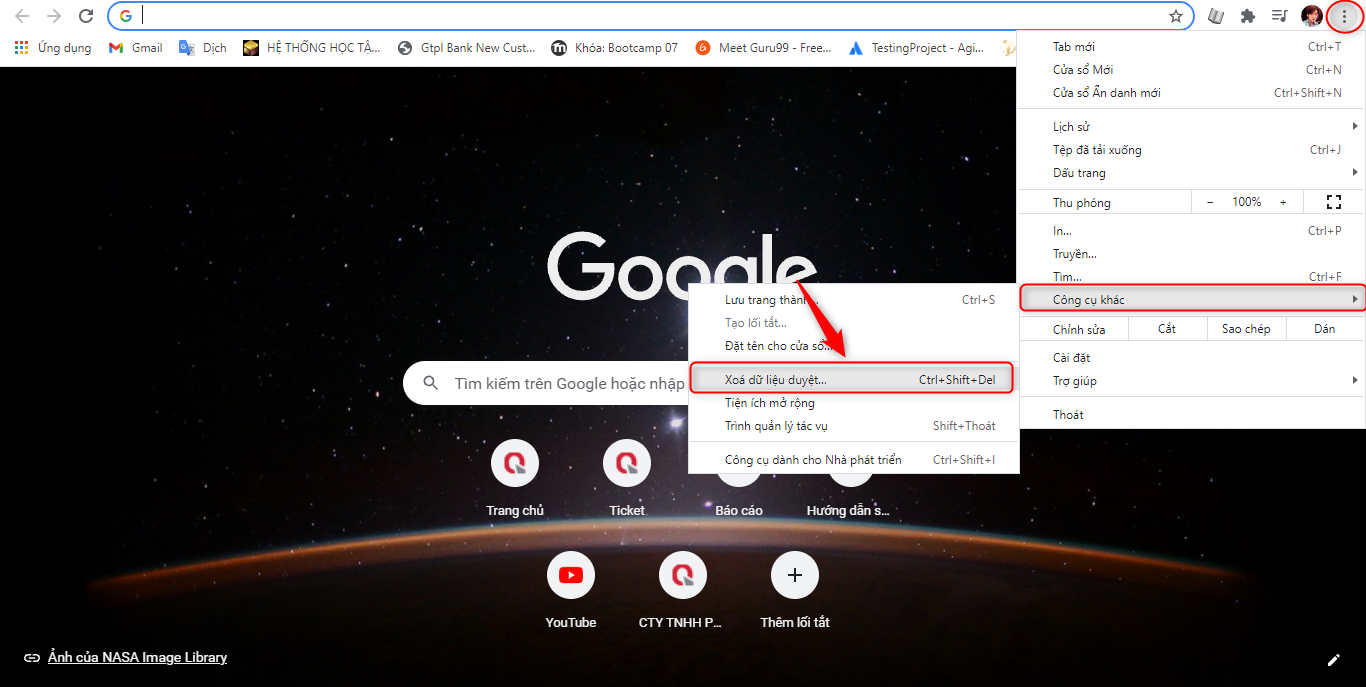Open the Ticket shortcut tile
This screenshot has width=1366, height=687.
click(x=627, y=480)
